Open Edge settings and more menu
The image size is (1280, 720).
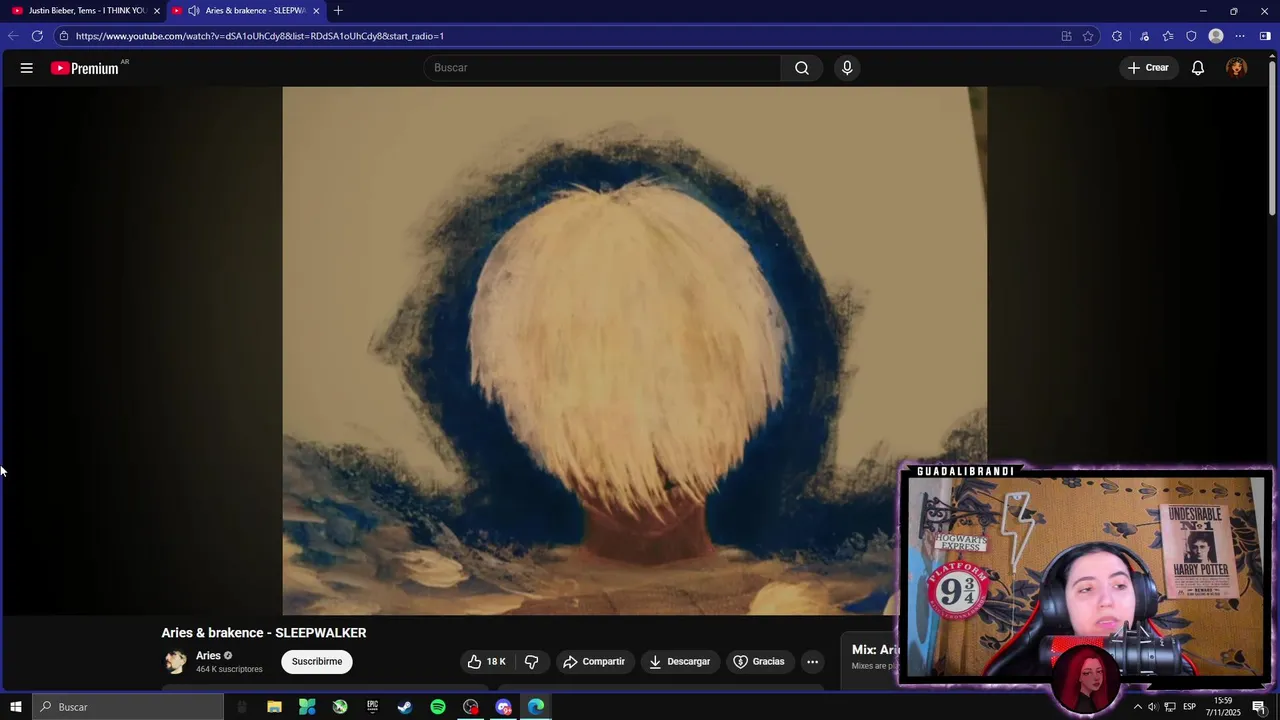click(x=1240, y=36)
